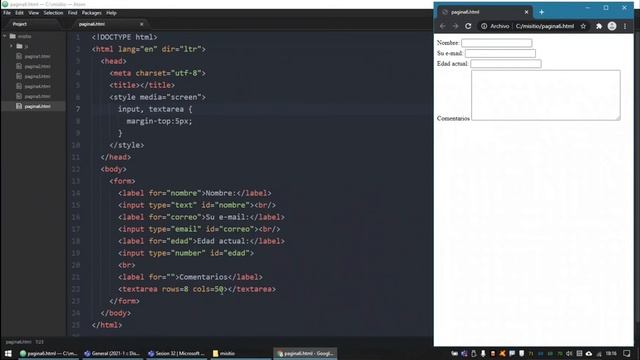This screenshot has height=360, width=640.
Task: Select the Project tab in Atom's tree view
Action: pyautogui.click(x=20, y=24)
